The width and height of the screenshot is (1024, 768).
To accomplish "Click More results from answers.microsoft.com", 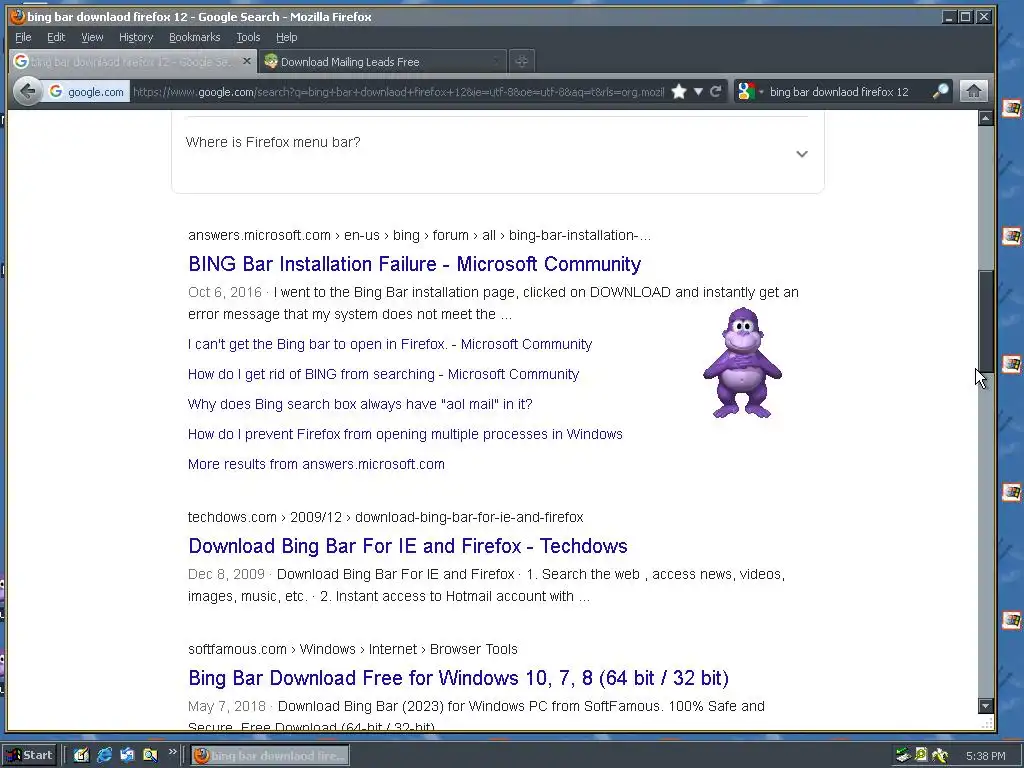I will (x=316, y=464).
